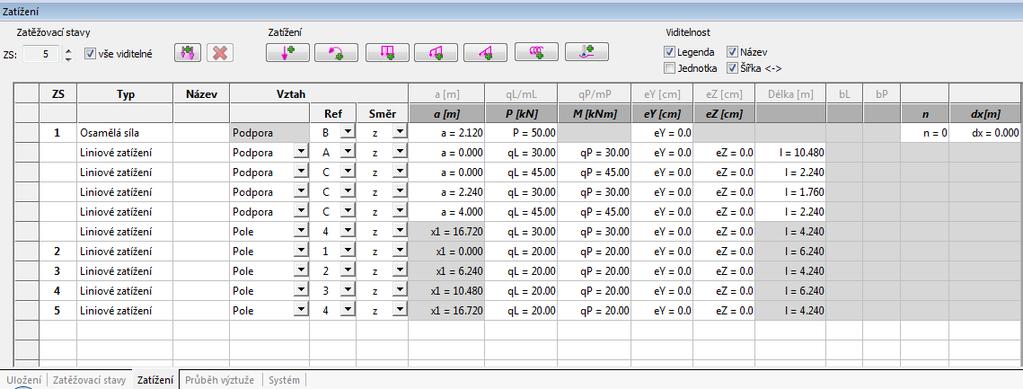Open Vztah dropdown in Podpora A row
The height and width of the screenshot is (389, 1023).
300,152
